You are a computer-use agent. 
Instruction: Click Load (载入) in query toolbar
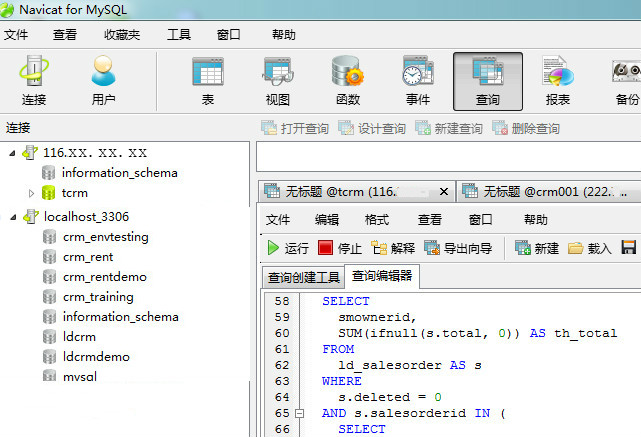[590, 248]
